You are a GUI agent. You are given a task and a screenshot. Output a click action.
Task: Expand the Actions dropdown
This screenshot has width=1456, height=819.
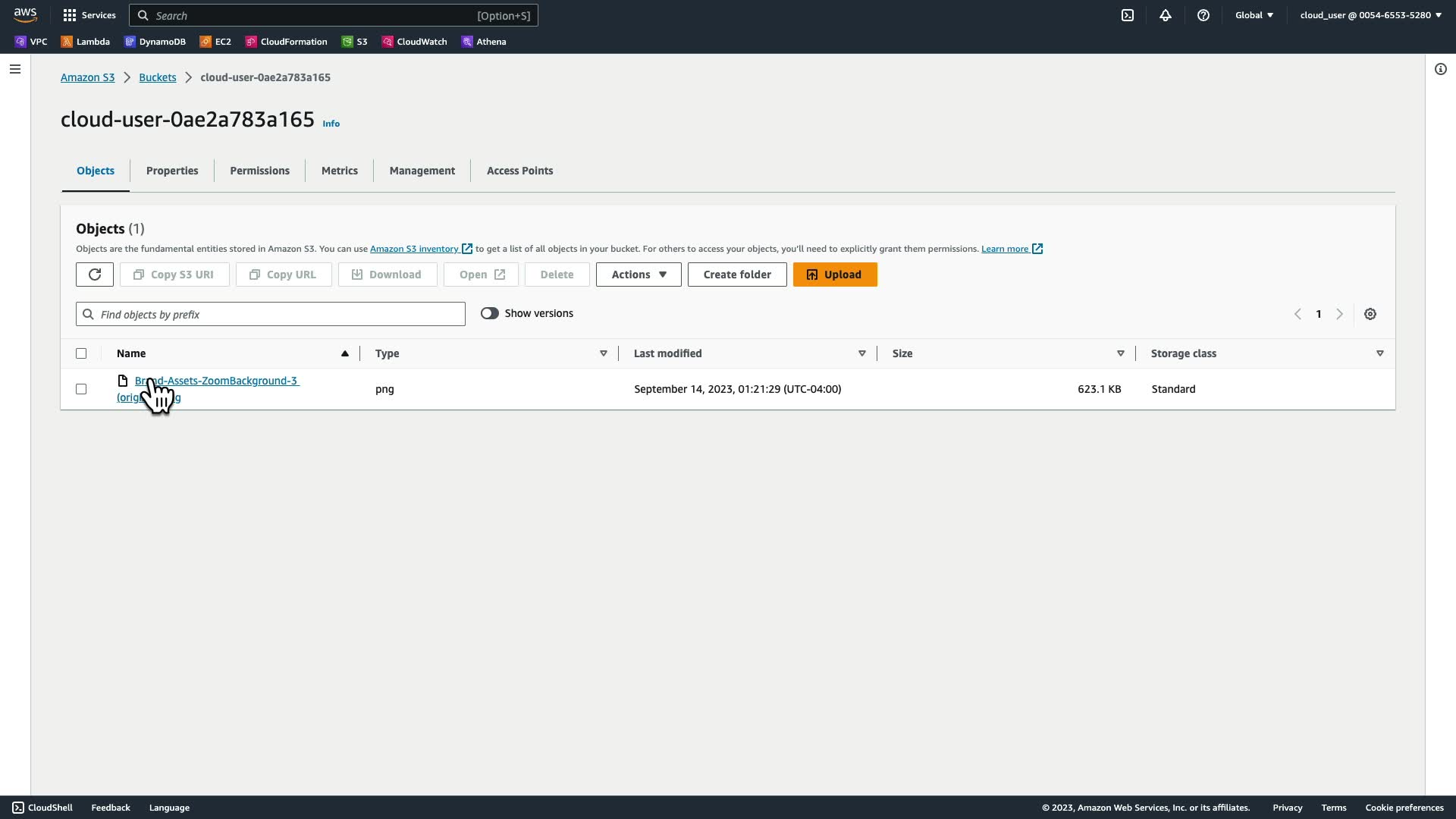coord(639,275)
